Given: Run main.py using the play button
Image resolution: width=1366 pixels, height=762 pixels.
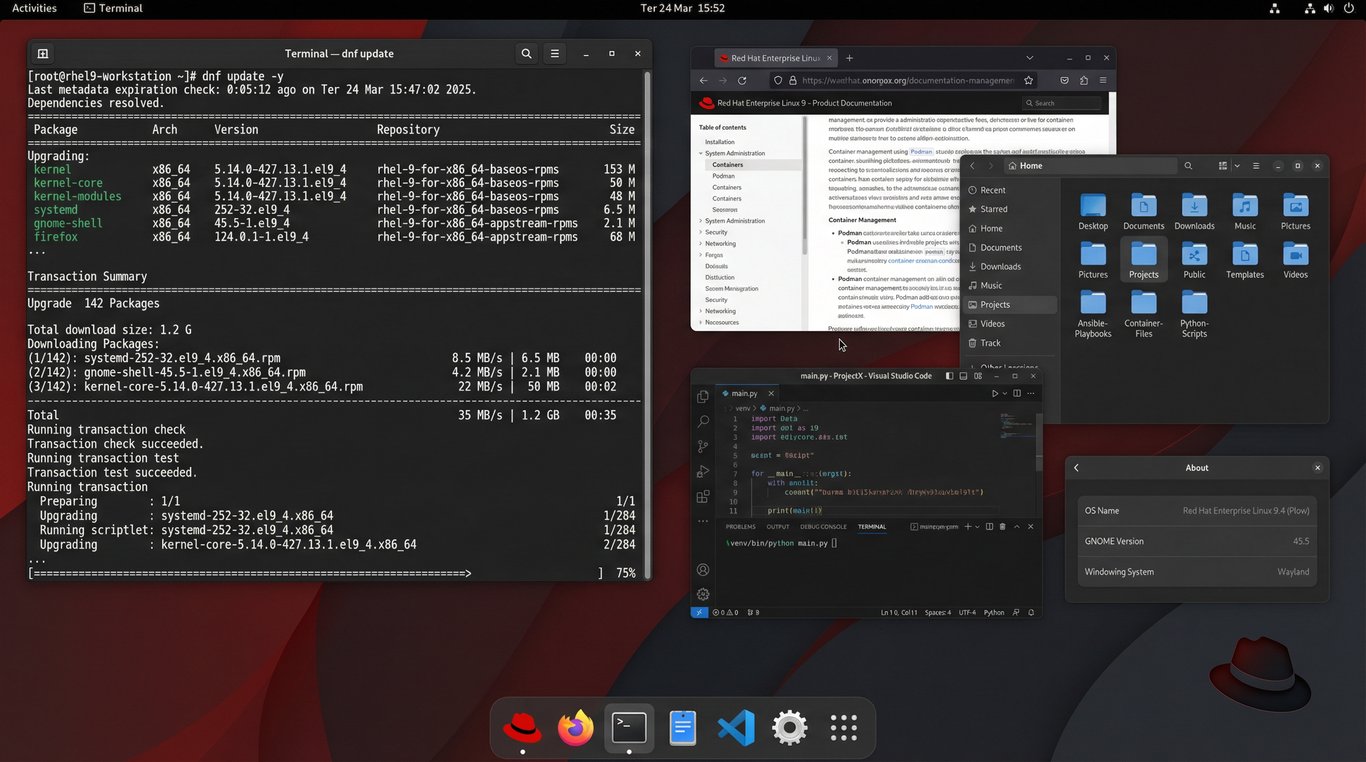Looking at the screenshot, I should tap(995, 393).
